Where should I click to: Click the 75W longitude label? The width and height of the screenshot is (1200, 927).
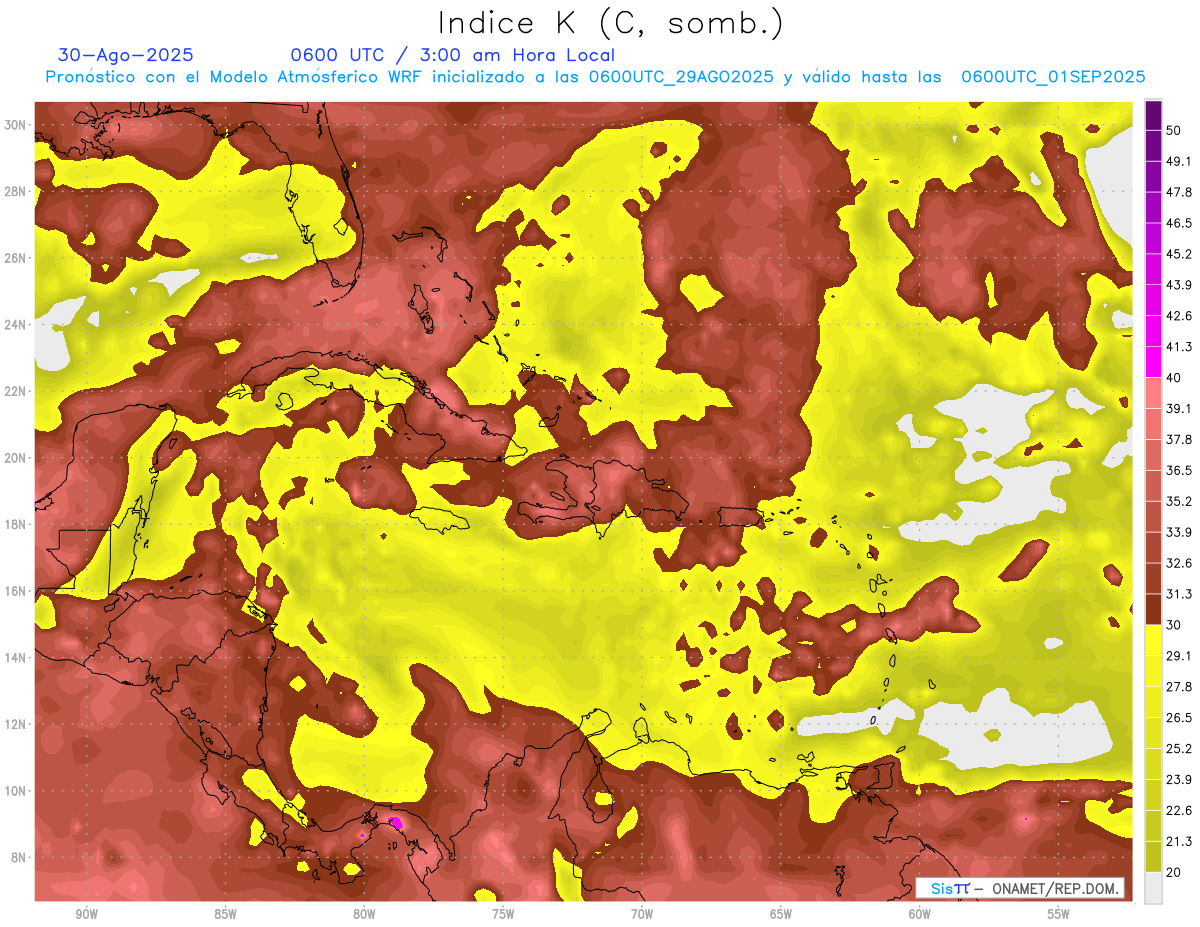click(x=503, y=914)
